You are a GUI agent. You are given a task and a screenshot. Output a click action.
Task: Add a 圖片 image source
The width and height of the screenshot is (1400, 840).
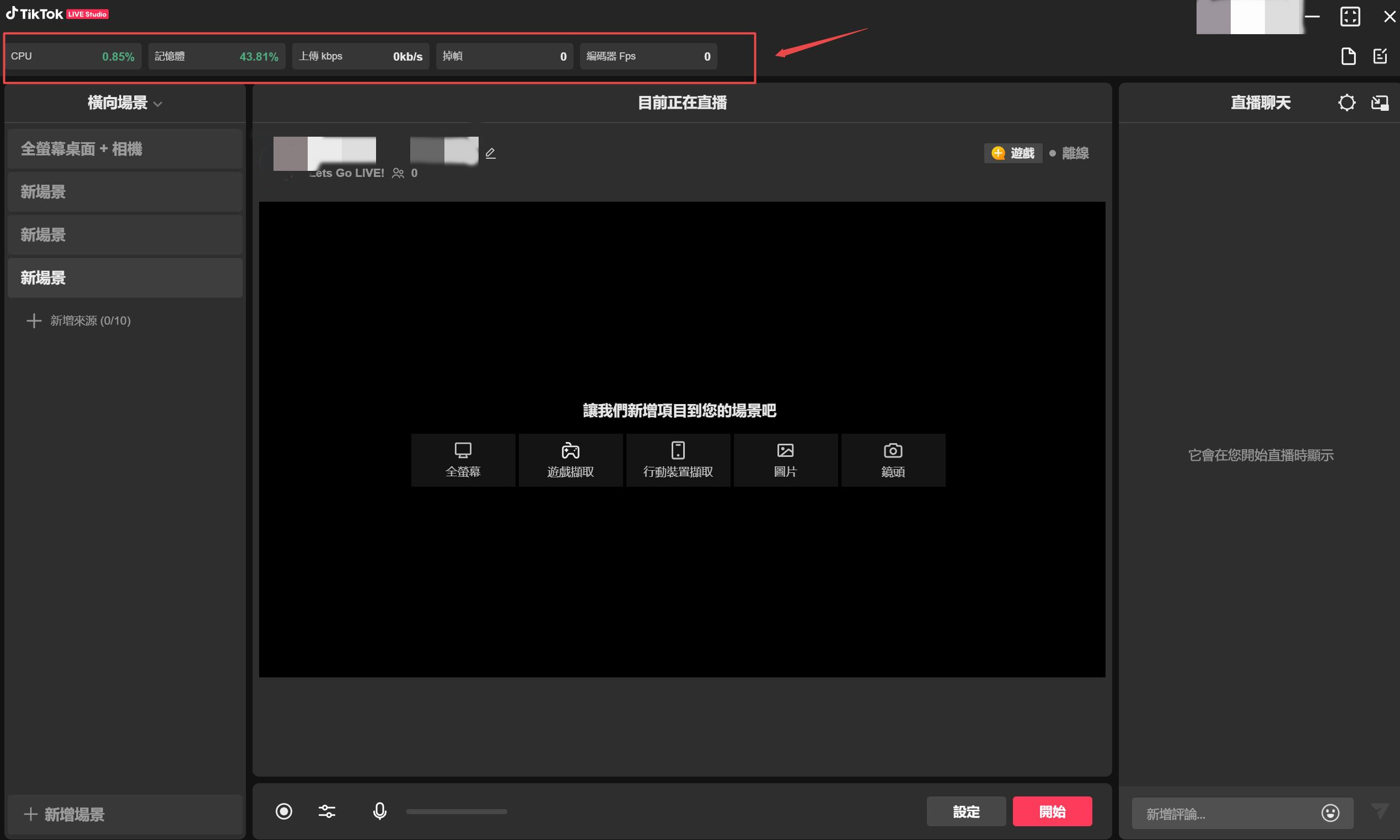pos(785,460)
